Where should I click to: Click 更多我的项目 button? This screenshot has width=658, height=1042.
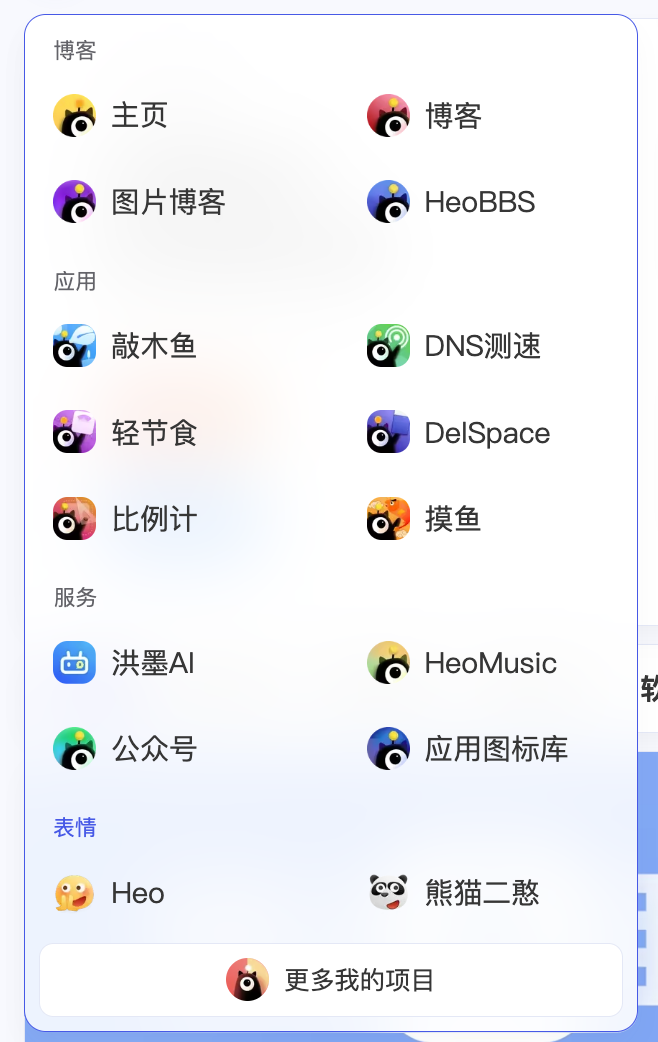pos(331,980)
